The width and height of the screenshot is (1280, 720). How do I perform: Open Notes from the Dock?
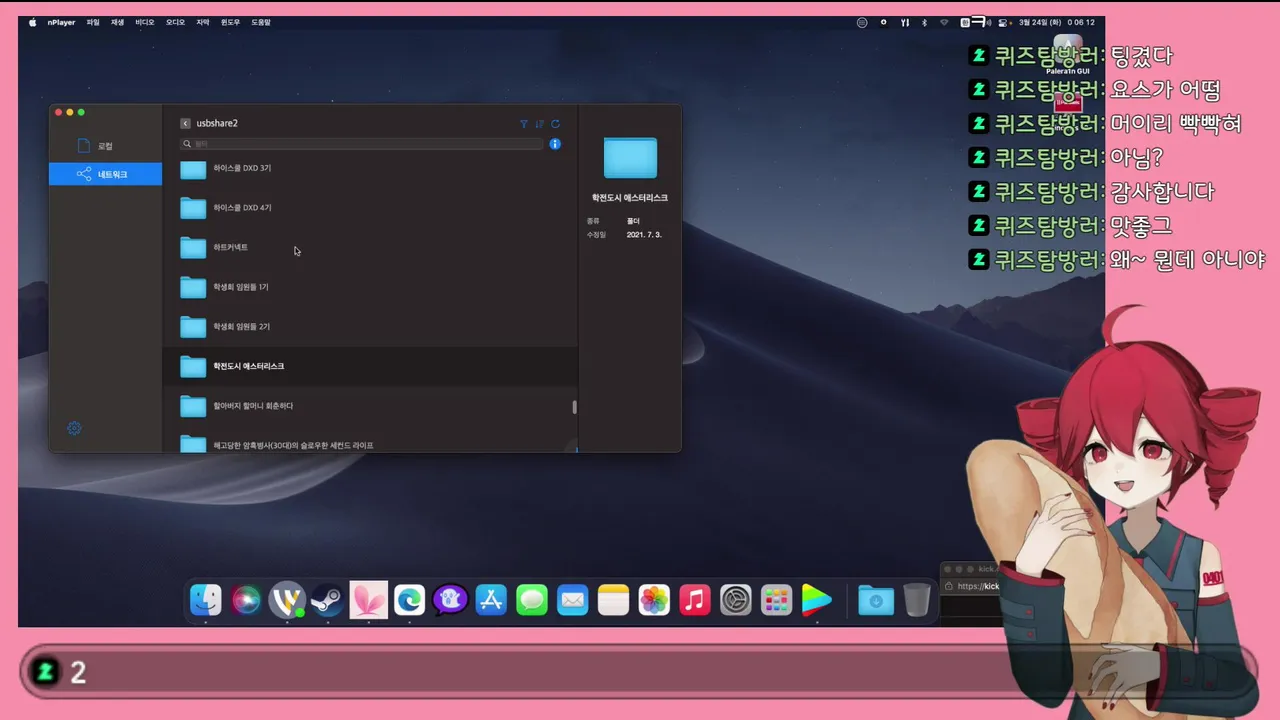(613, 600)
